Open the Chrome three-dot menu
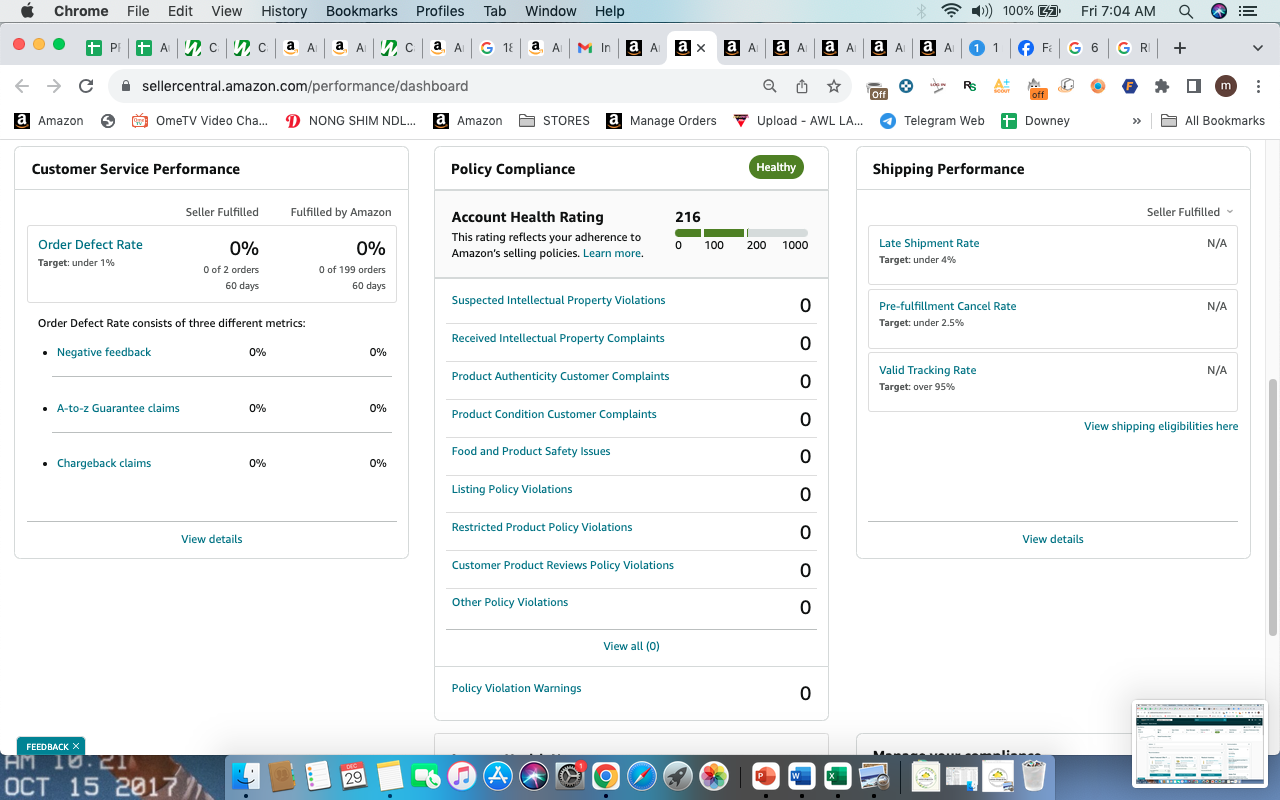This screenshot has height=800, width=1280. pos(1257,86)
